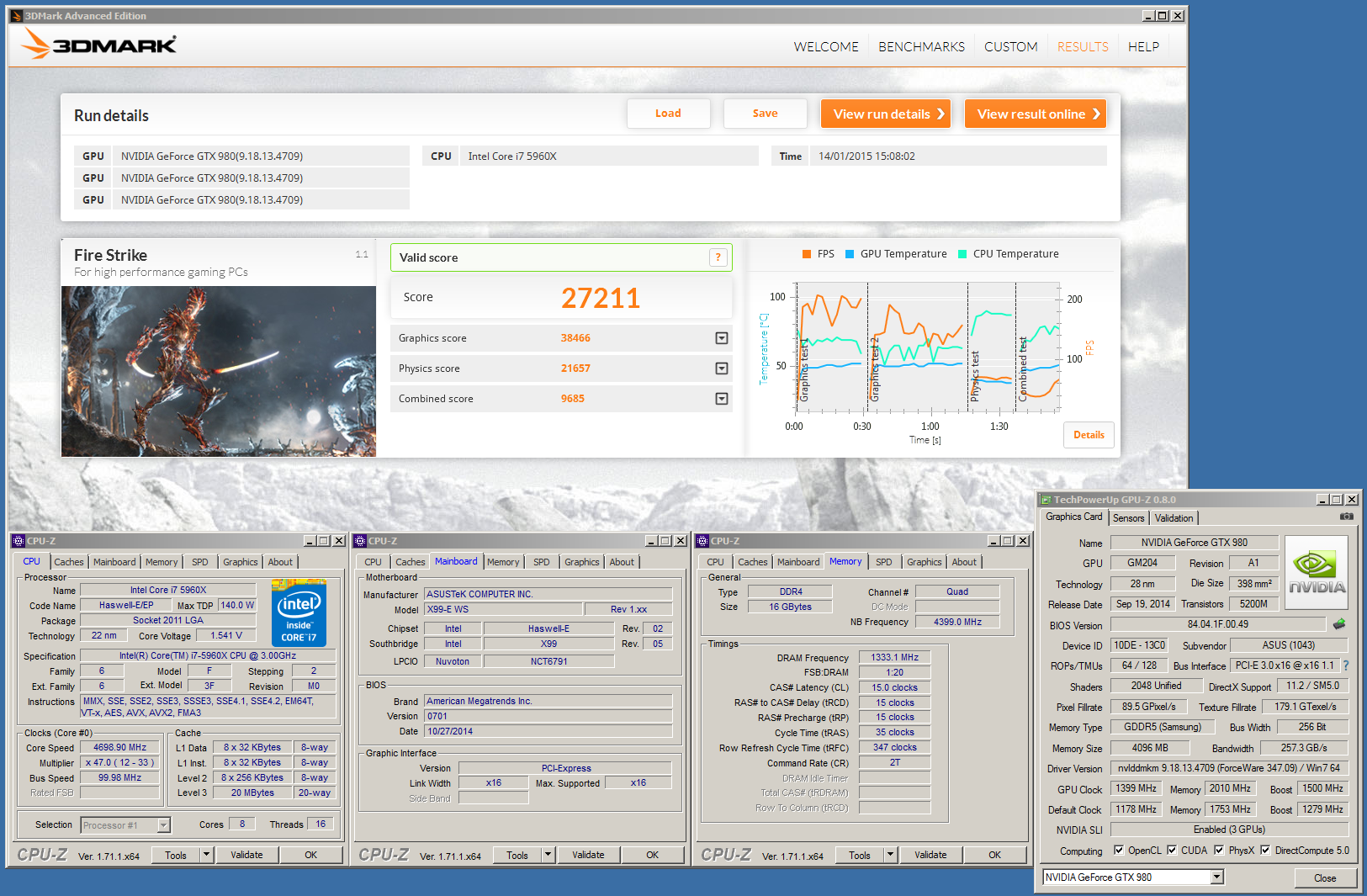Click Tools button in the CPU-Z Mainboard window
Viewport: 1367px width, 896px height.
pyautogui.click(x=517, y=855)
